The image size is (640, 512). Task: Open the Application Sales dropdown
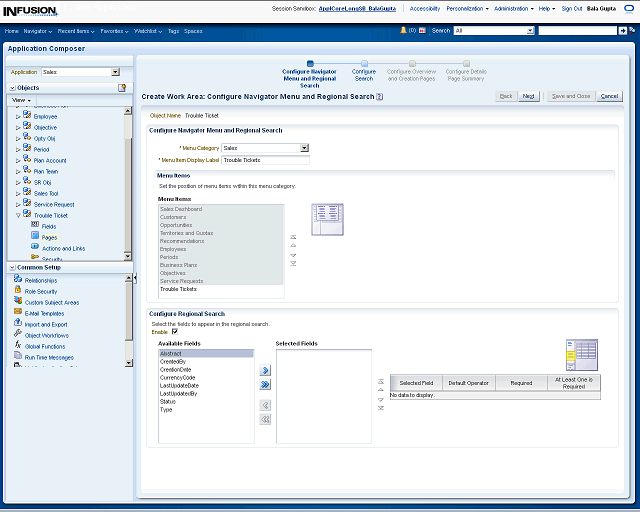[x=115, y=72]
